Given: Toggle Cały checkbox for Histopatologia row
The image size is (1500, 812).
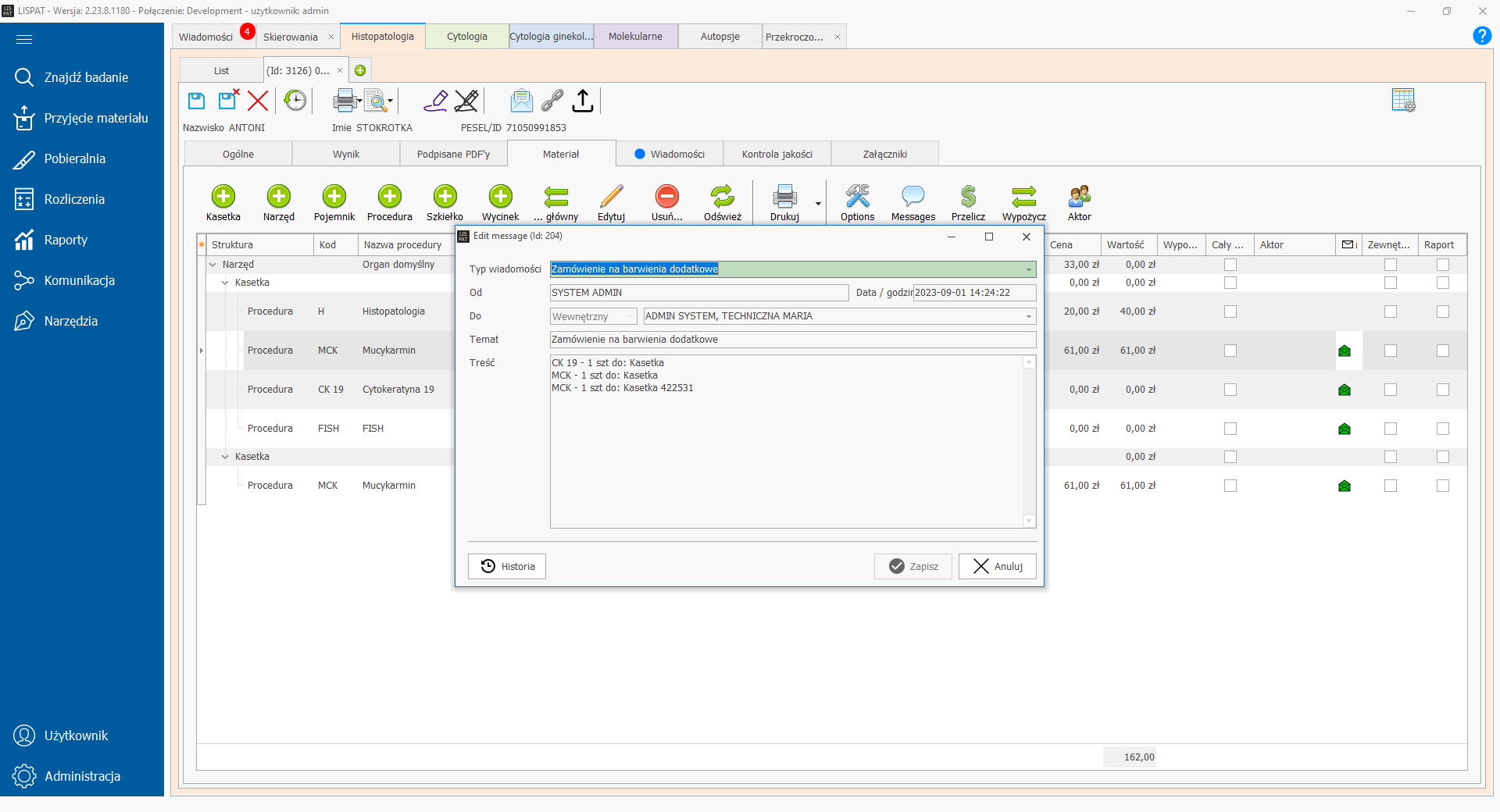Looking at the screenshot, I should 1230,312.
